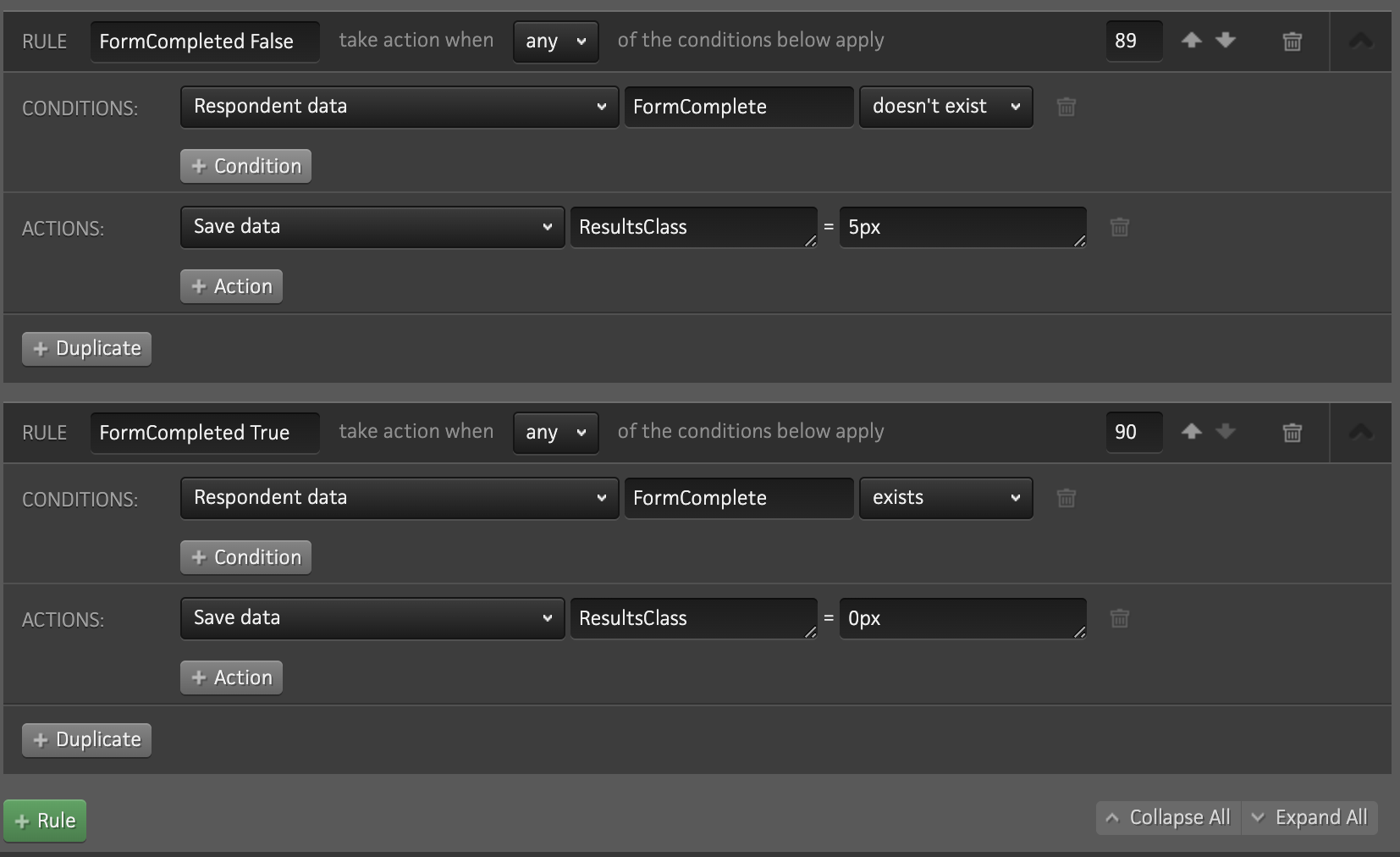Delete the FormCompleted True rule
The width and height of the screenshot is (1400, 857).
1292,432
